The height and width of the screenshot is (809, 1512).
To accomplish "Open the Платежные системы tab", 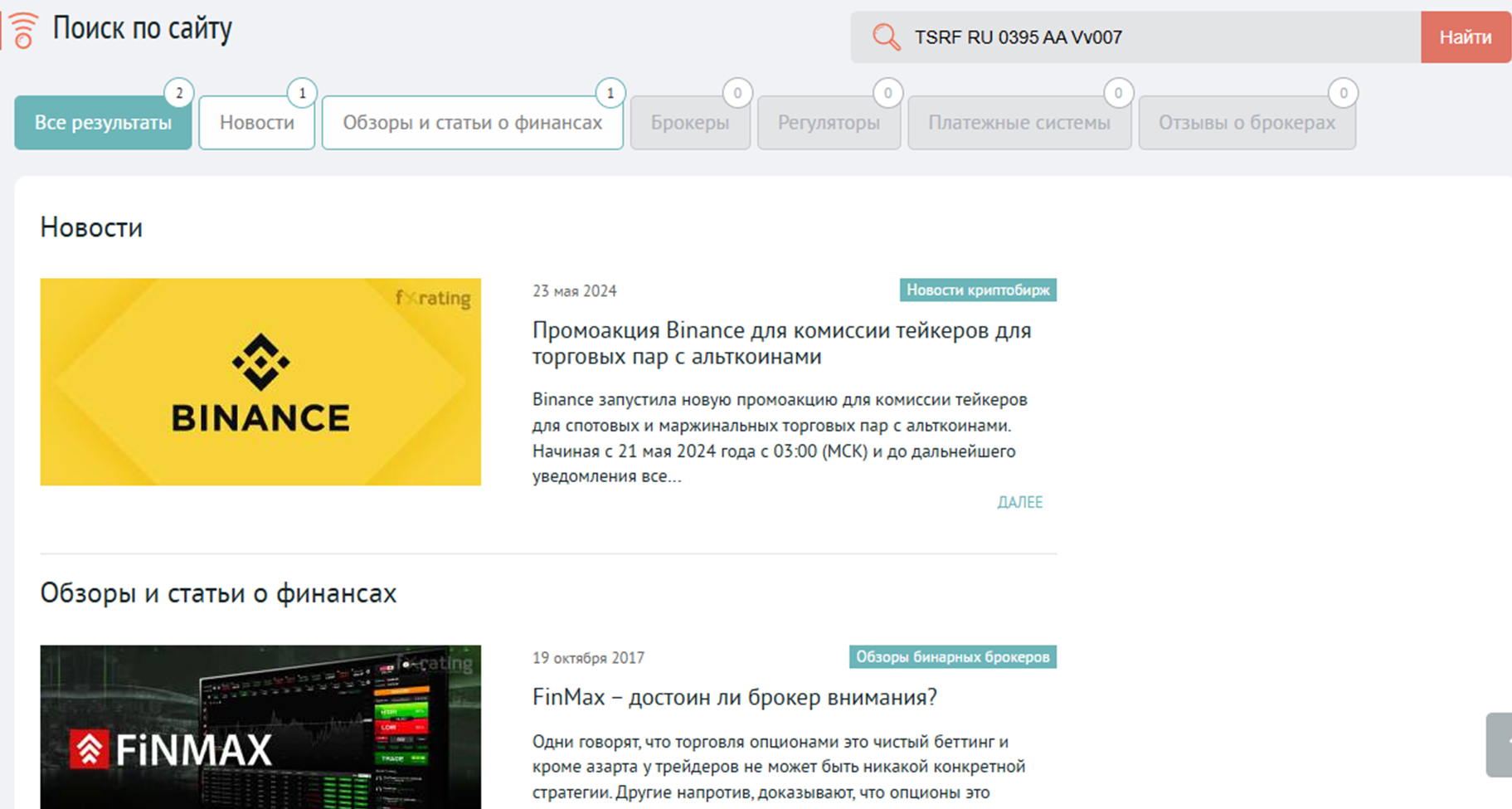I will coord(1019,123).
